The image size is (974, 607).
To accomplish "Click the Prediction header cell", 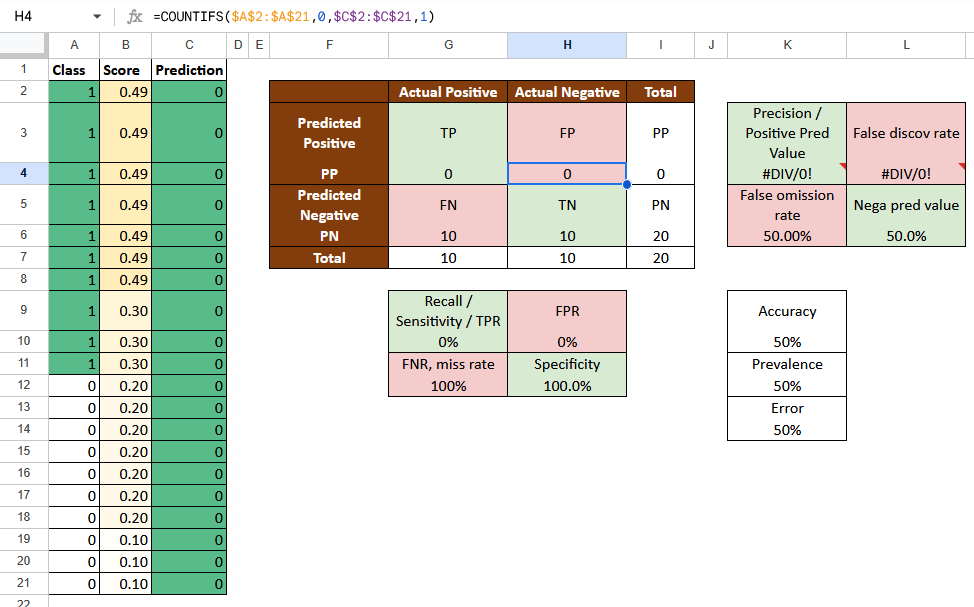I will point(189,70).
